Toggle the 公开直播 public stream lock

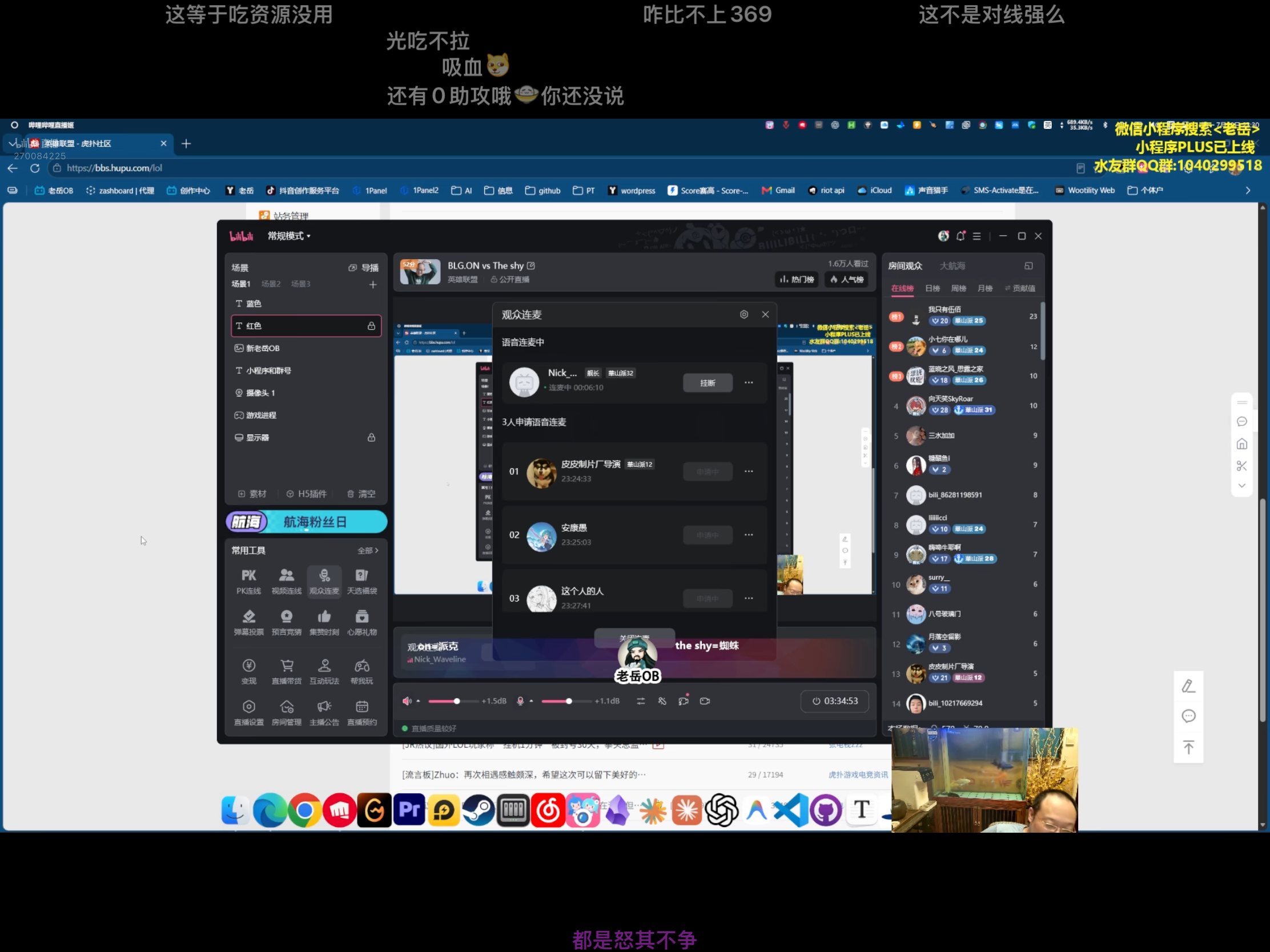click(x=510, y=279)
